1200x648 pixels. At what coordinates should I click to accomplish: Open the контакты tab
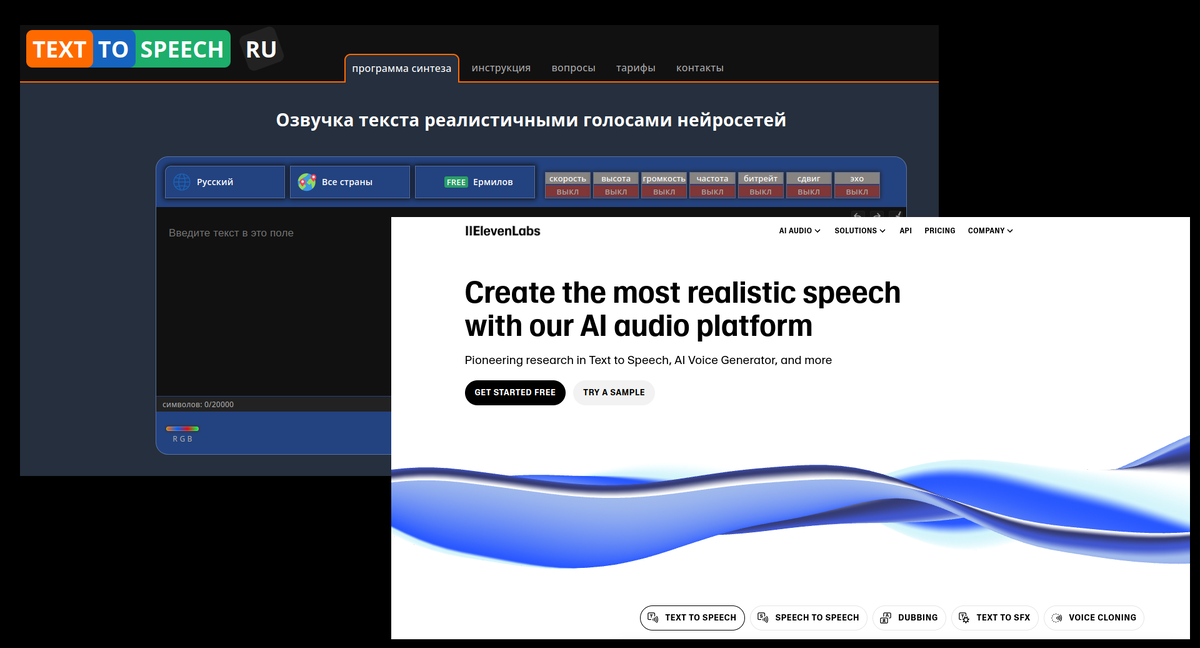700,68
